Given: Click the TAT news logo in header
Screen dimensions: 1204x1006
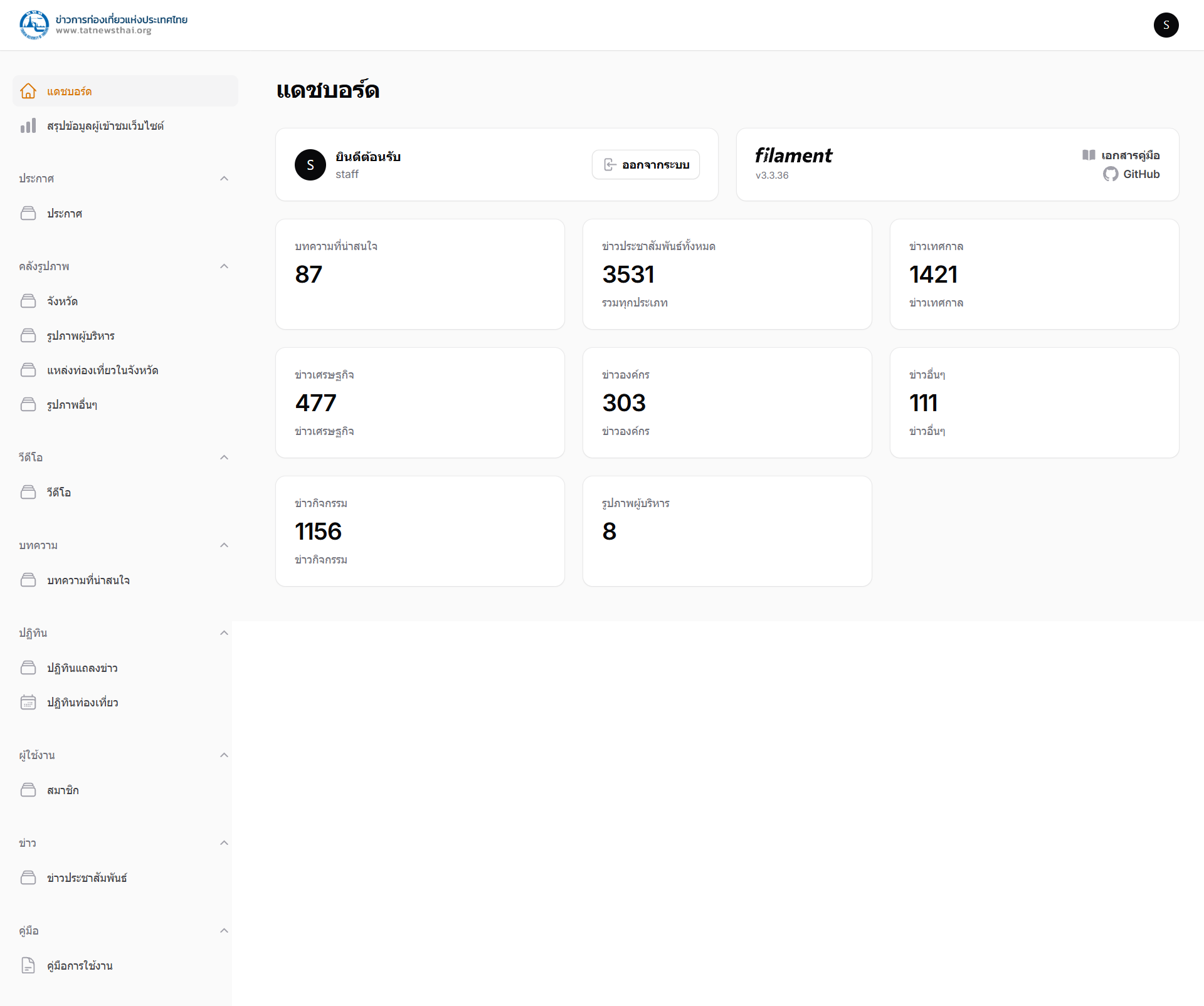Looking at the screenshot, I should [103, 25].
